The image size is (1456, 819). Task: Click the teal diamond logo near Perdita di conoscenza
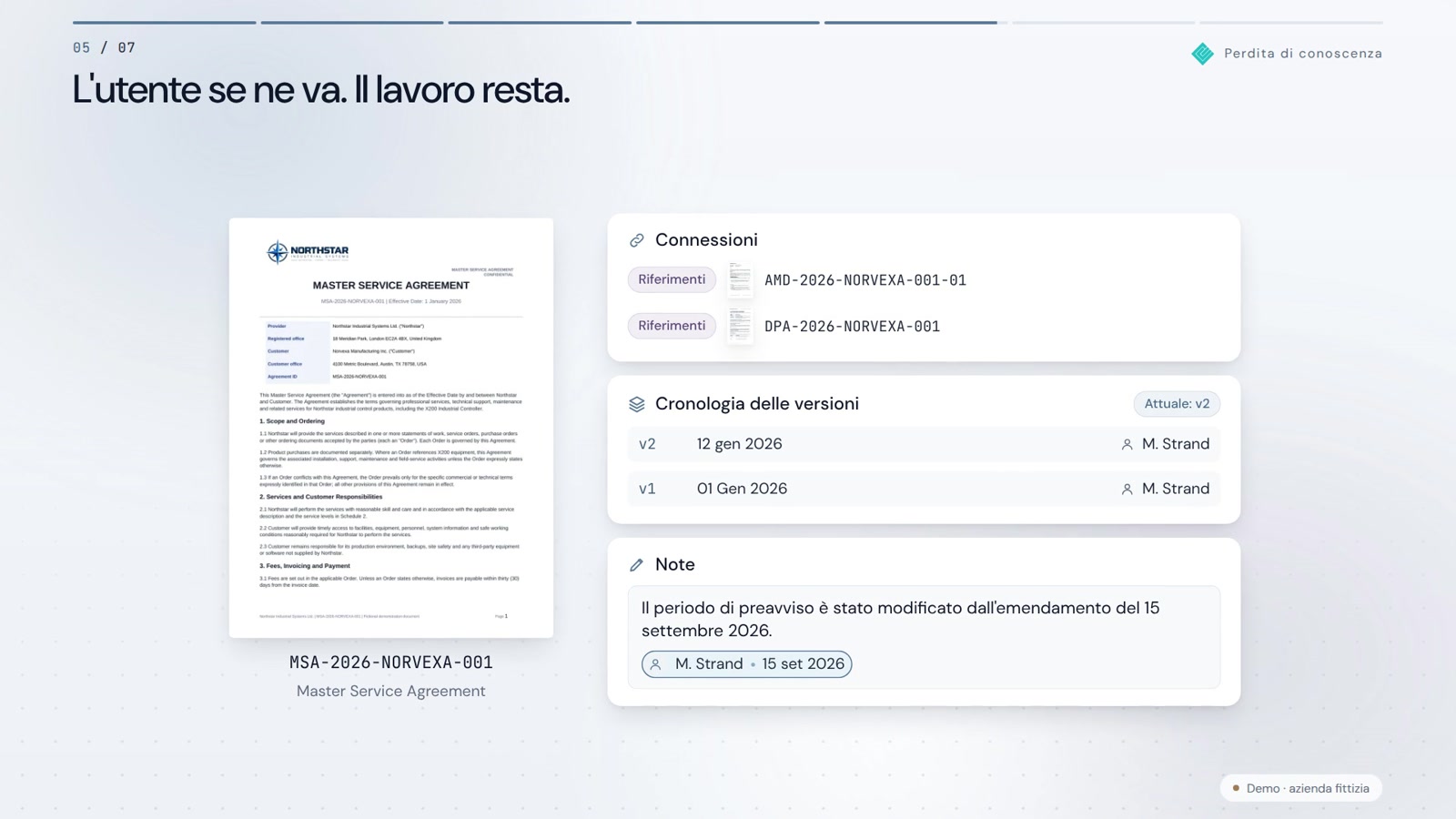tap(1202, 54)
